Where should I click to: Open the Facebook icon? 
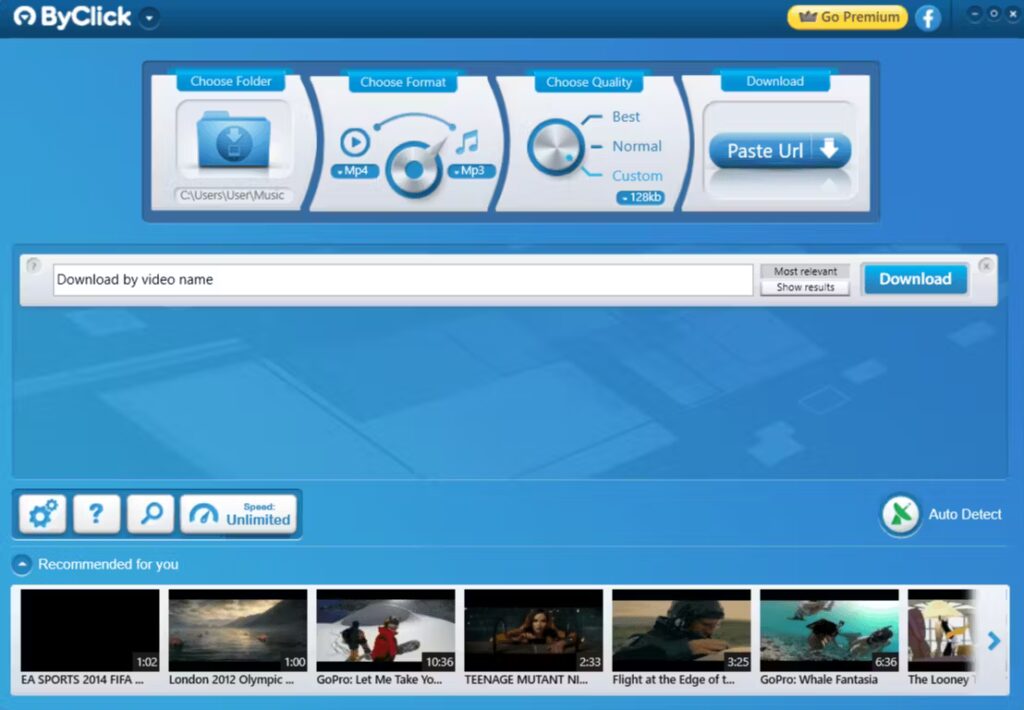(928, 17)
